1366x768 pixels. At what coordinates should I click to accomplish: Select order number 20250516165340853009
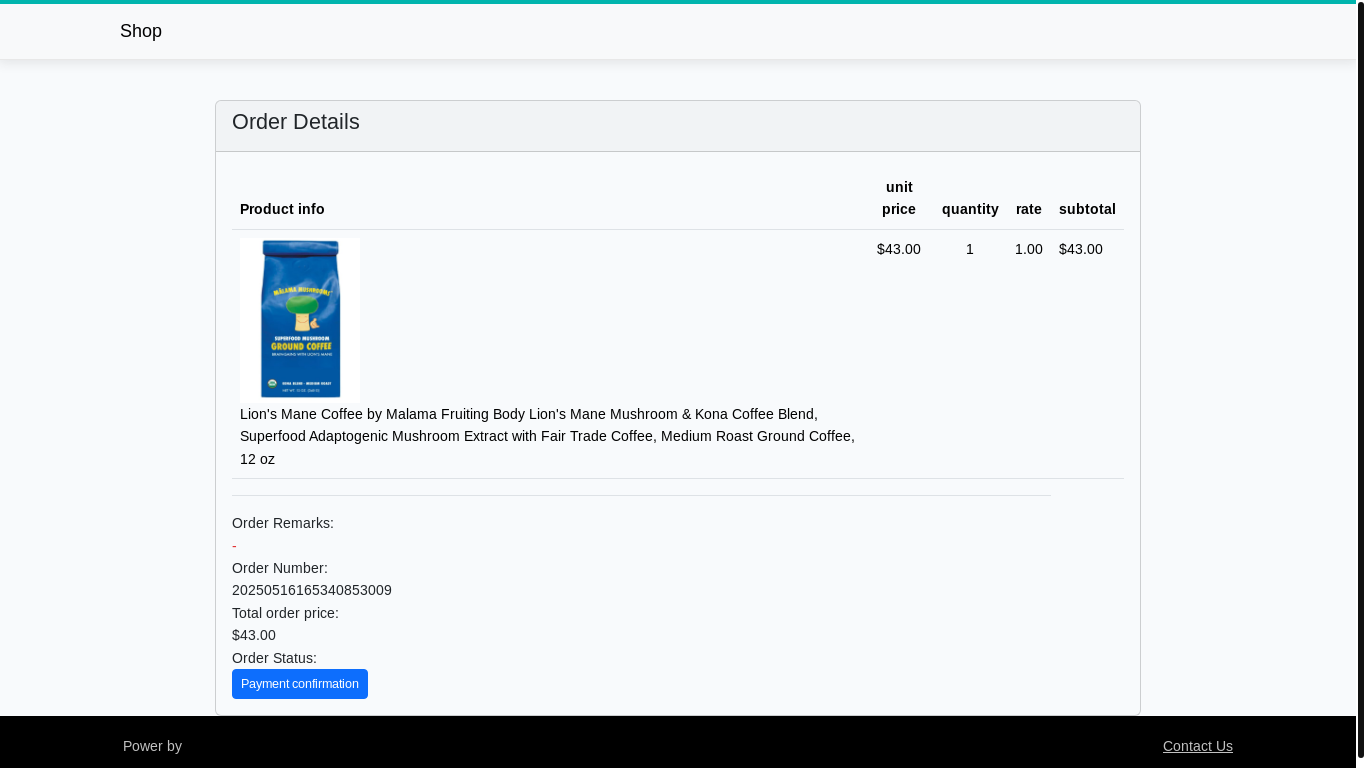(x=312, y=590)
